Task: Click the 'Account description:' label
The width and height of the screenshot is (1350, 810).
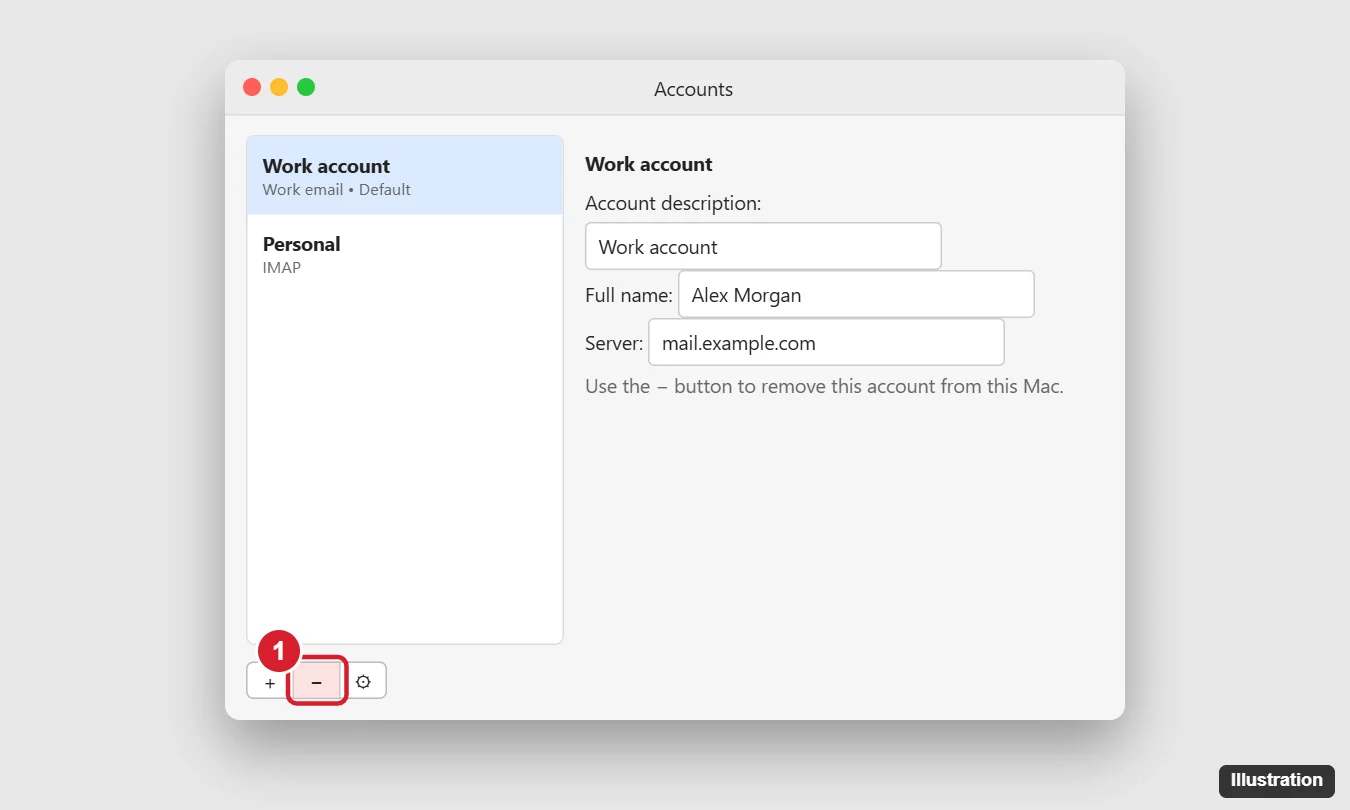Action: pyautogui.click(x=673, y=204)
